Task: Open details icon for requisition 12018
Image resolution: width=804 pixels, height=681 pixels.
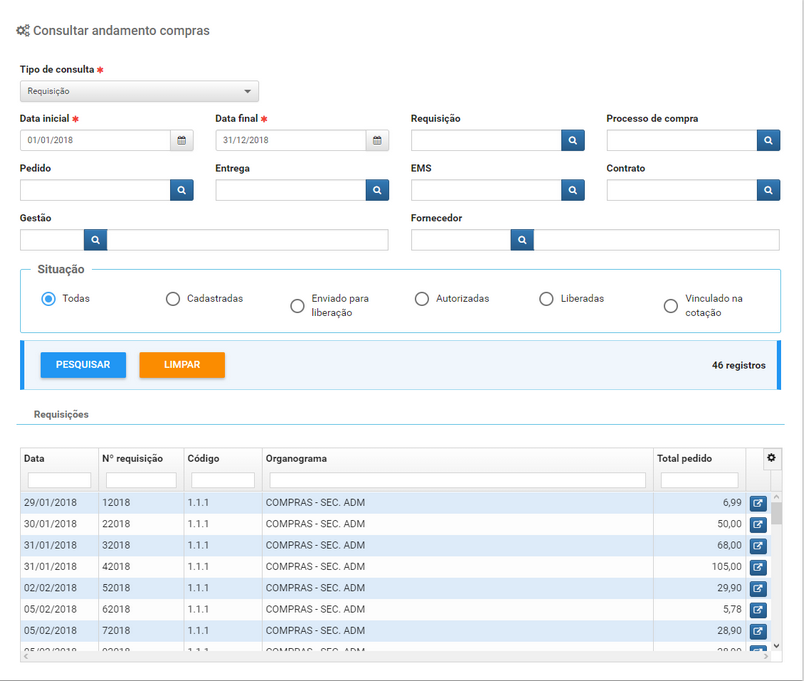Action: point(758,503)
